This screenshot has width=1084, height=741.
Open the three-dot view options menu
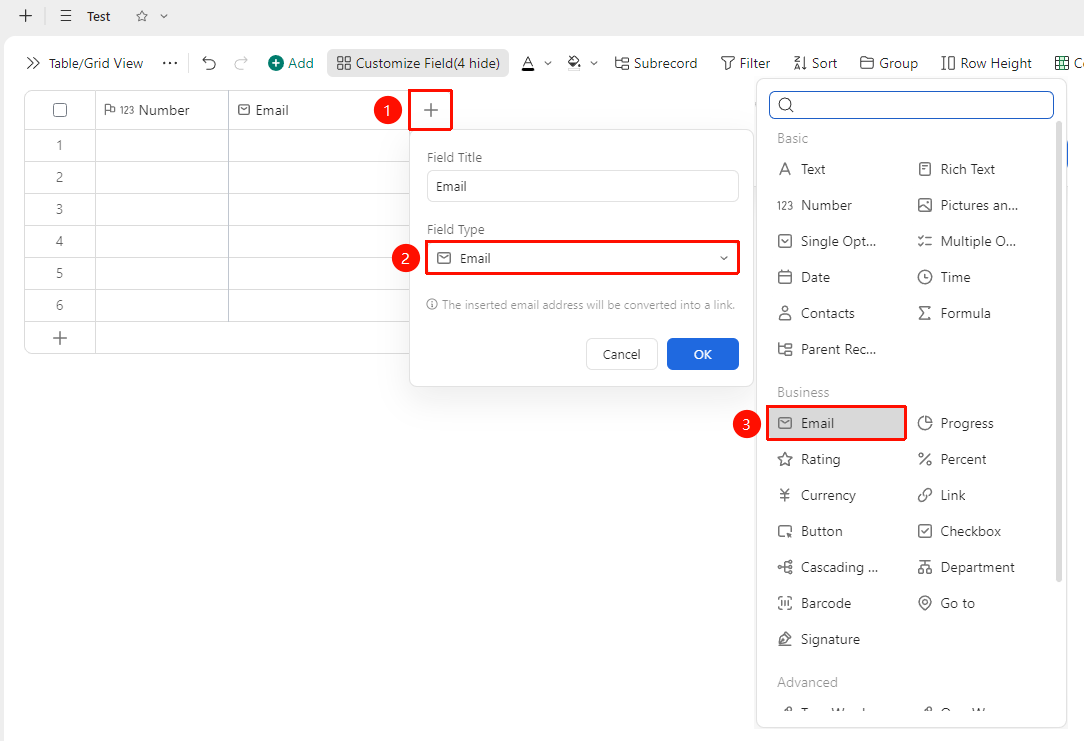[x=170, y=63]
